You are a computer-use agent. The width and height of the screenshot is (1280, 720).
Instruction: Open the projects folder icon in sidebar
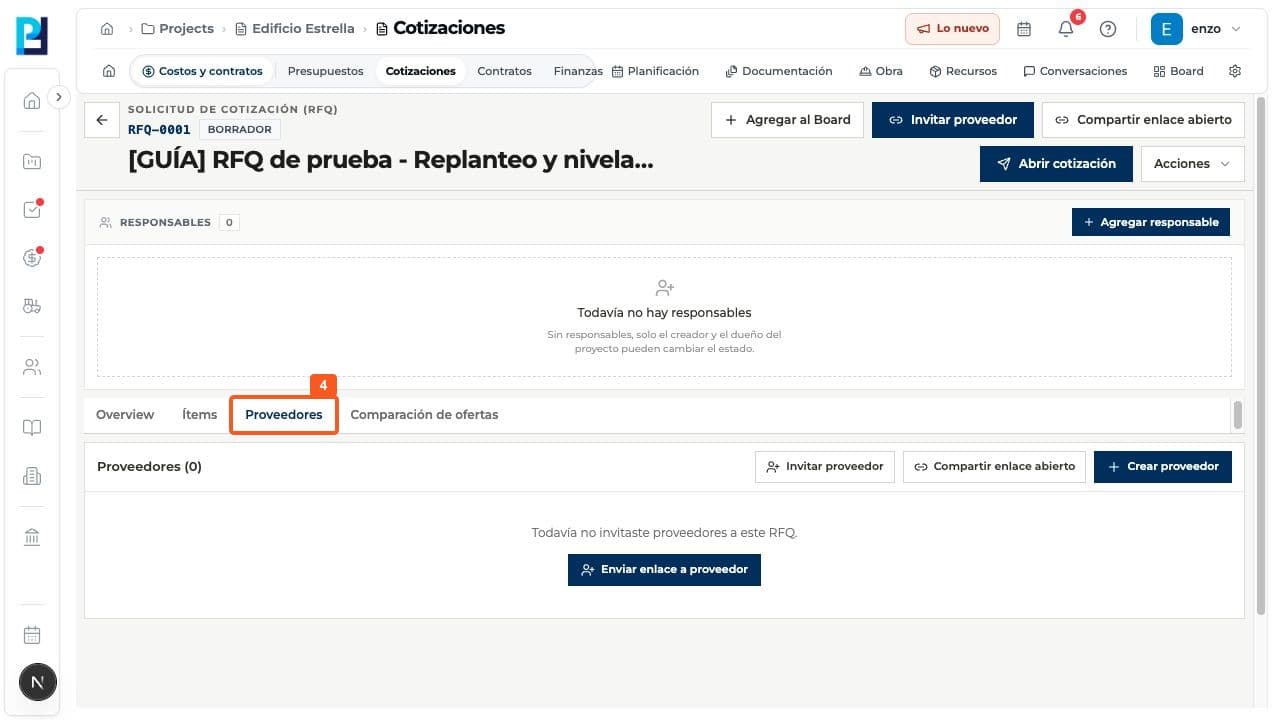click(32, 161)
